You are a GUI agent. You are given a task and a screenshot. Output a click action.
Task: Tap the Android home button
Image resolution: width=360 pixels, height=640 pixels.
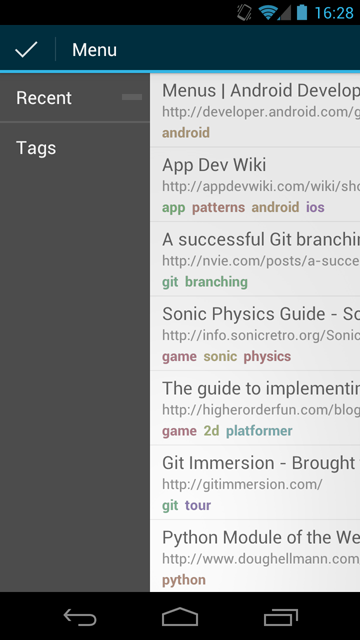click(x=180, y=616)
